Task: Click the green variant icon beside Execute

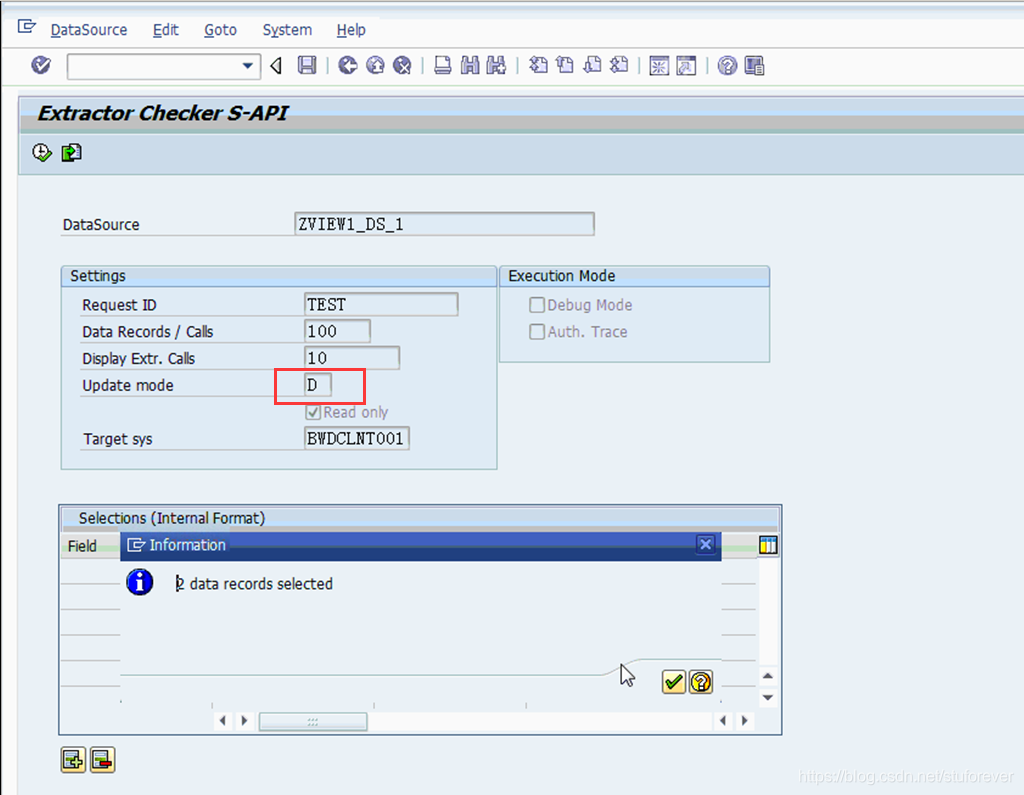Action: point(71,153)
